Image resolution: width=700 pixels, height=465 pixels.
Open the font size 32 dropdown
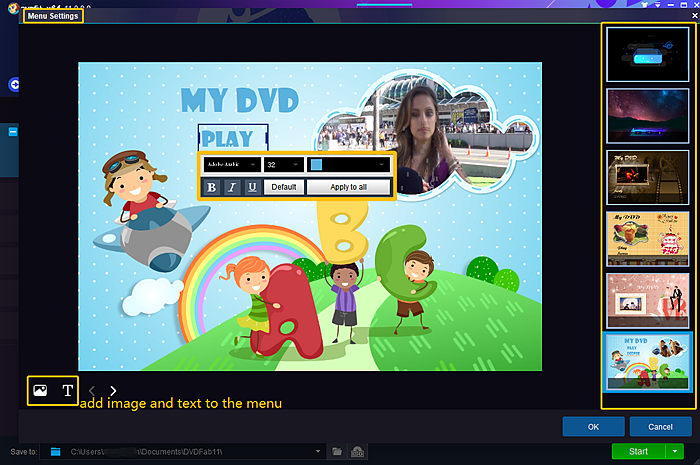coord(284,164)
